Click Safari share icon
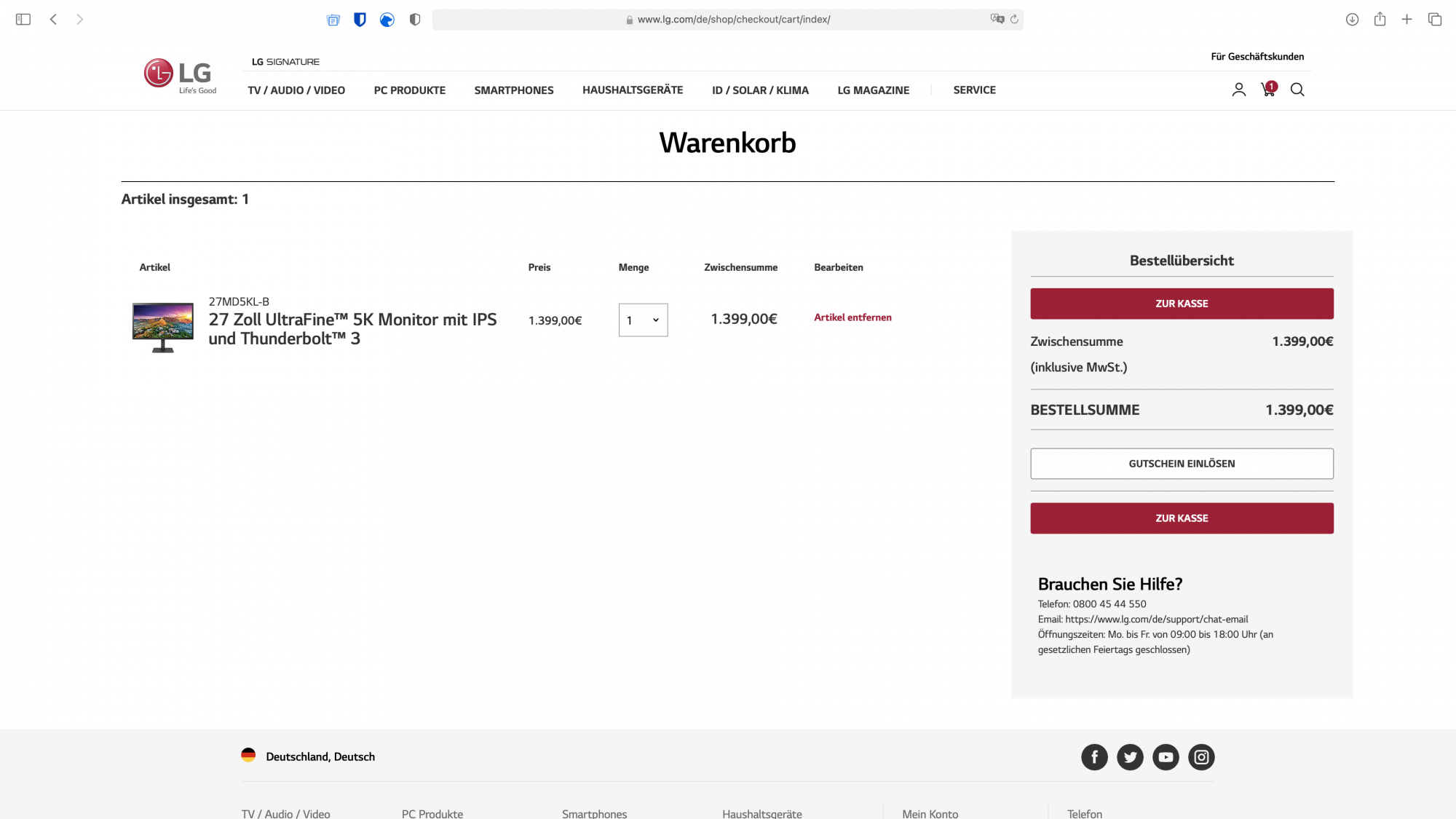Image resolution: width=1456 pixels, height=819 pixels. pos(1380,20)
